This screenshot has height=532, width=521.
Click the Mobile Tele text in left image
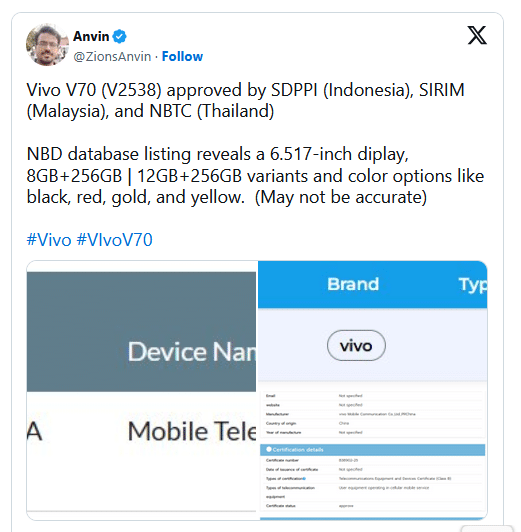tap(192, 431)
